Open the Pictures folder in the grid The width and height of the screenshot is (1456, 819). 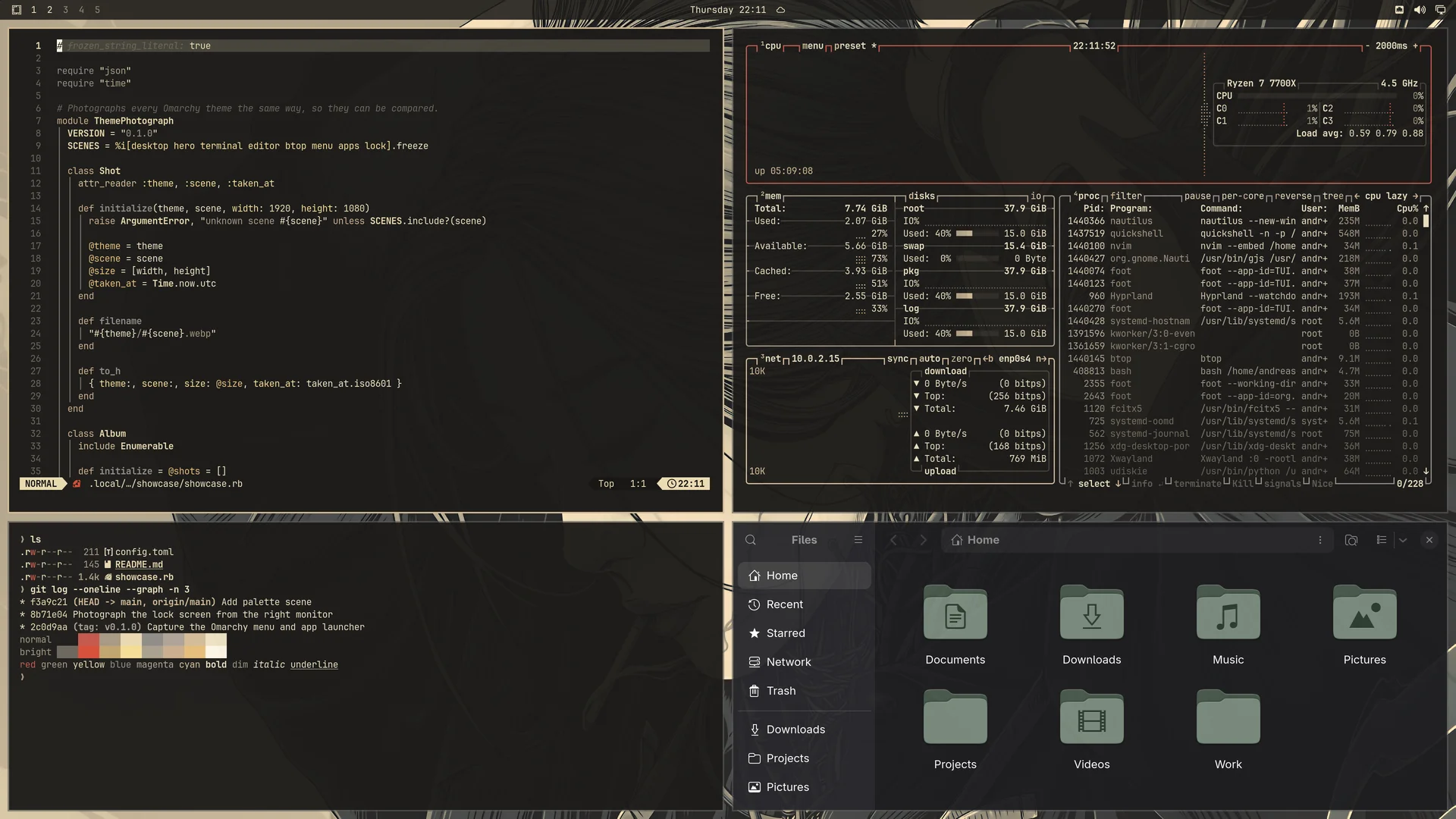1365,626
